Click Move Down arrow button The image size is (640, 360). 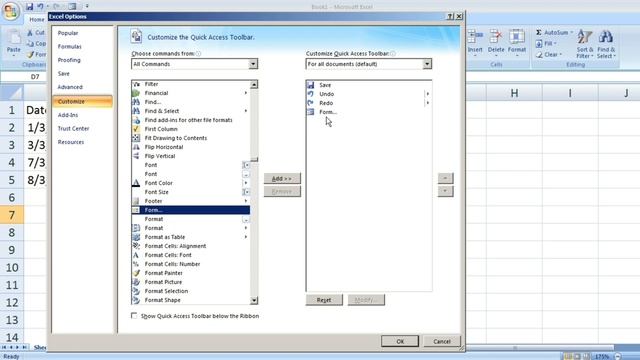(445, 191)
